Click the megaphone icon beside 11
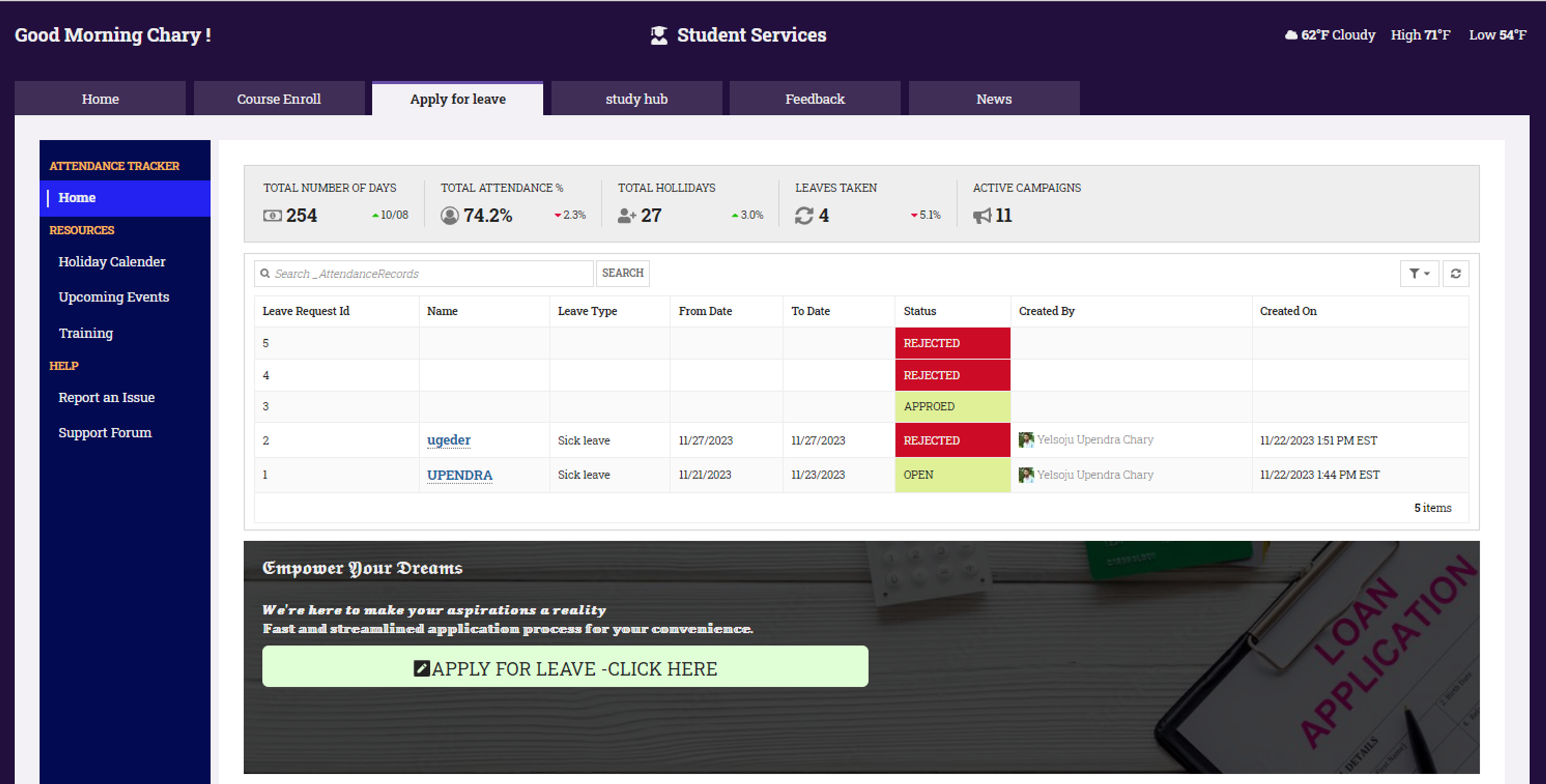 pos(982,215)
